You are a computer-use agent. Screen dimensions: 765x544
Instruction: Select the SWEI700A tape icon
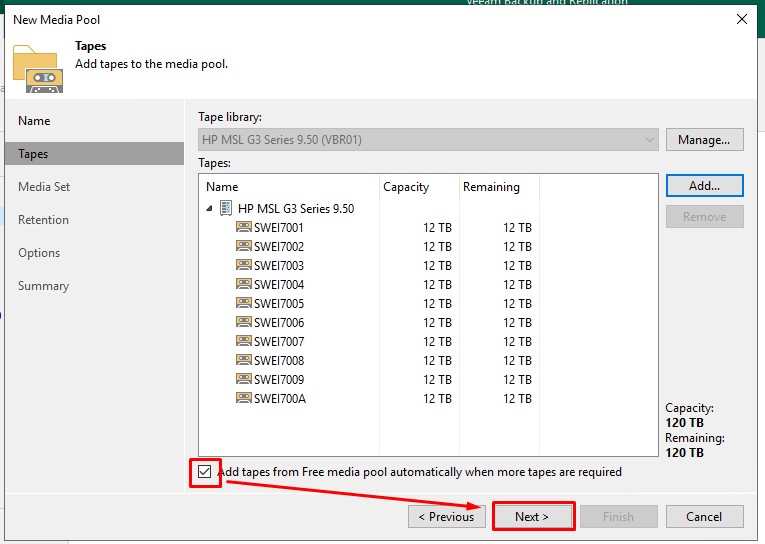click(x=244, y=398)
